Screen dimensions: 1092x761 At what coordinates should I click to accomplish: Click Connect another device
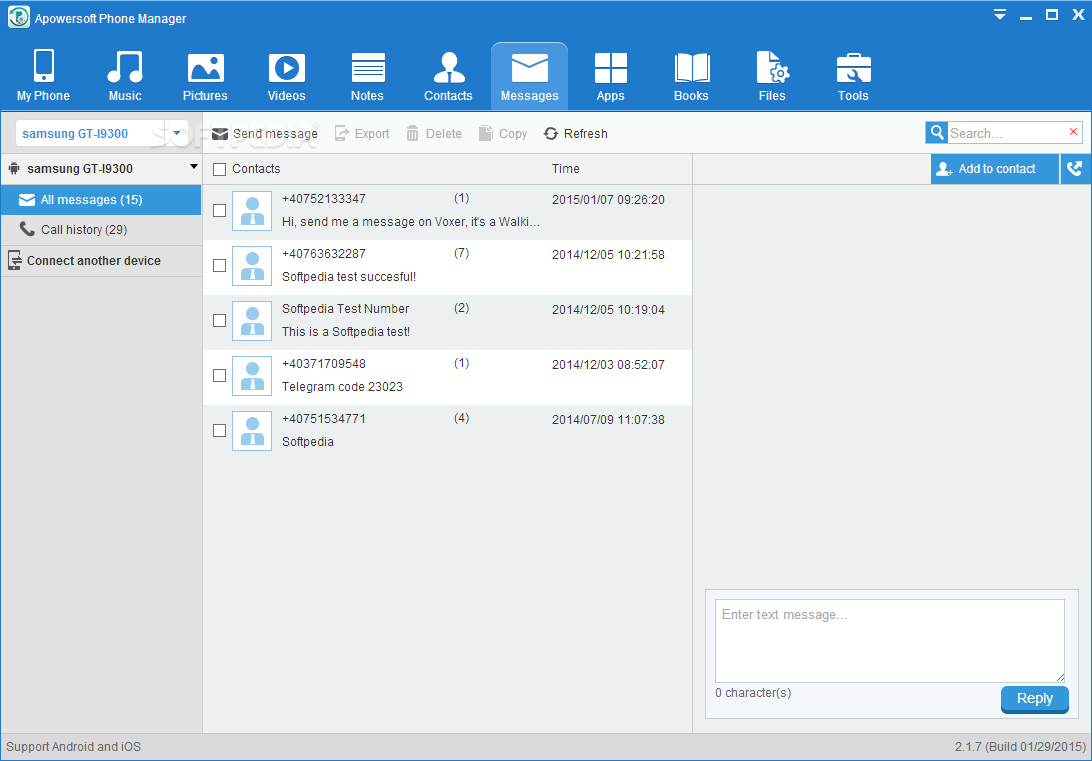[101, 260]
